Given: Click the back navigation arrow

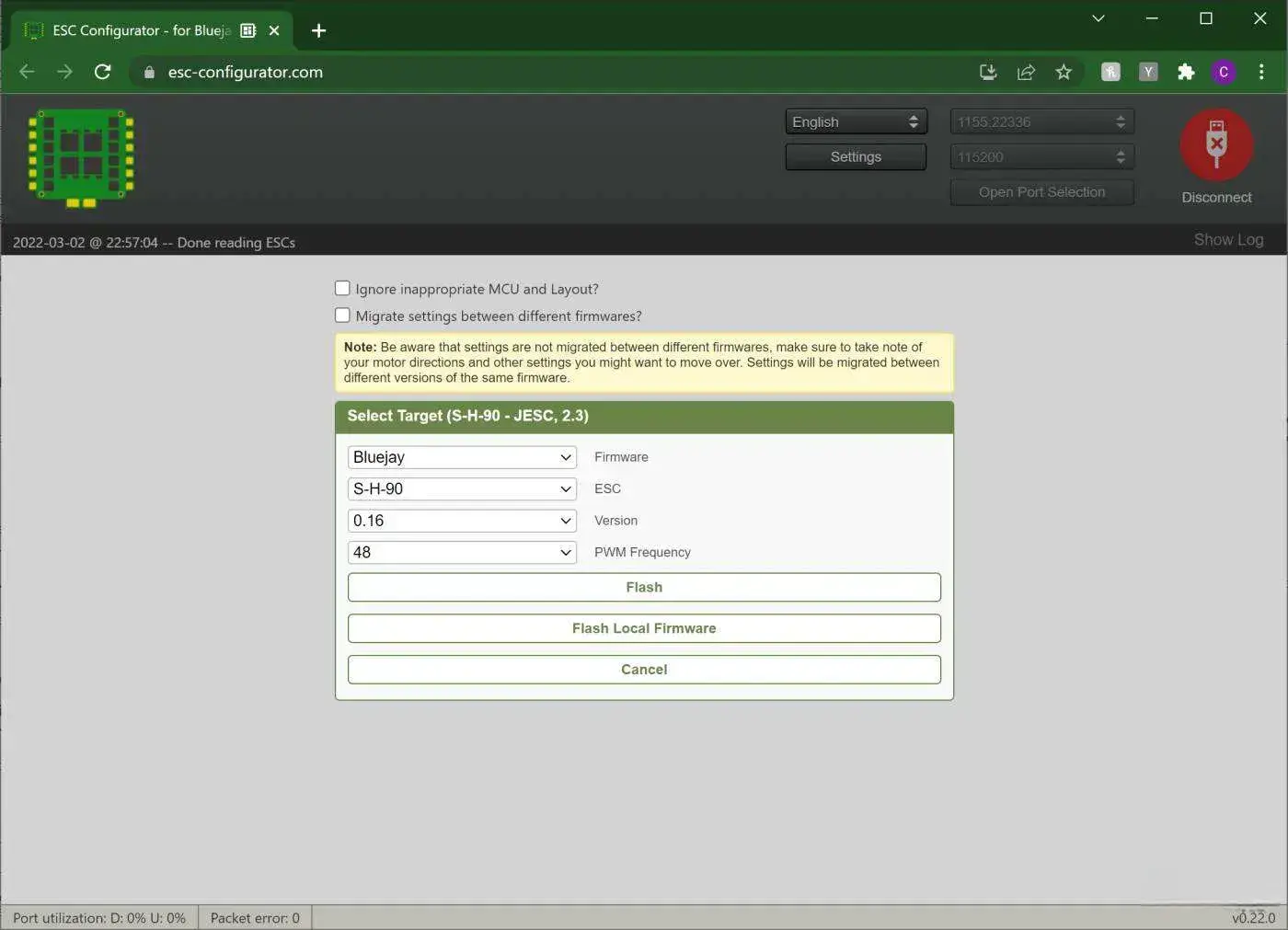Looking at the screenshot, I should tap(26, 72).
